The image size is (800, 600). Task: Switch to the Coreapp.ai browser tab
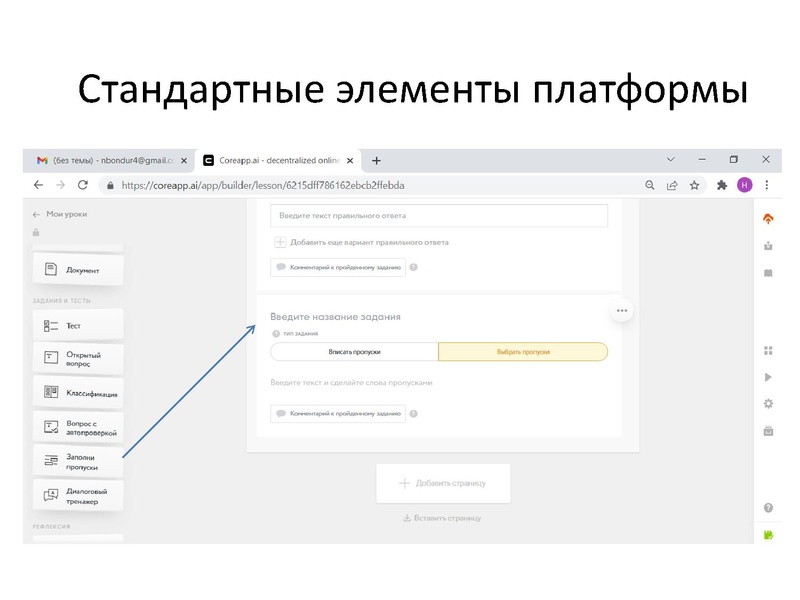[x=268, y=158]
